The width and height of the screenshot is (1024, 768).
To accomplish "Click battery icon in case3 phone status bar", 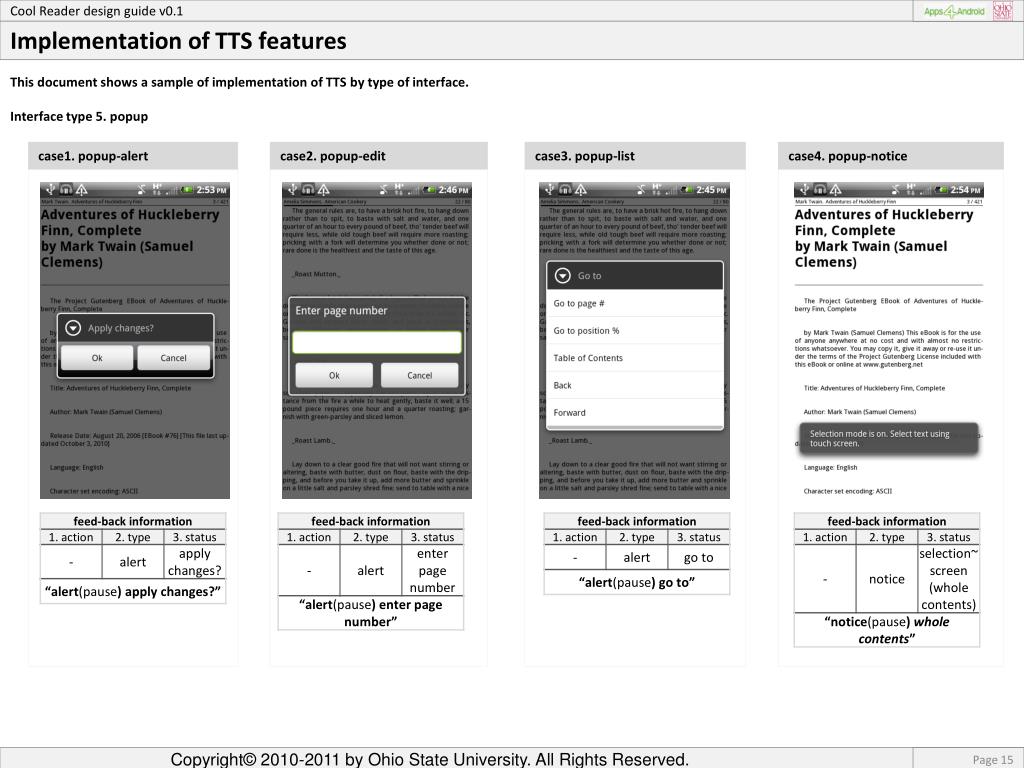I will [x=687, y=189].
